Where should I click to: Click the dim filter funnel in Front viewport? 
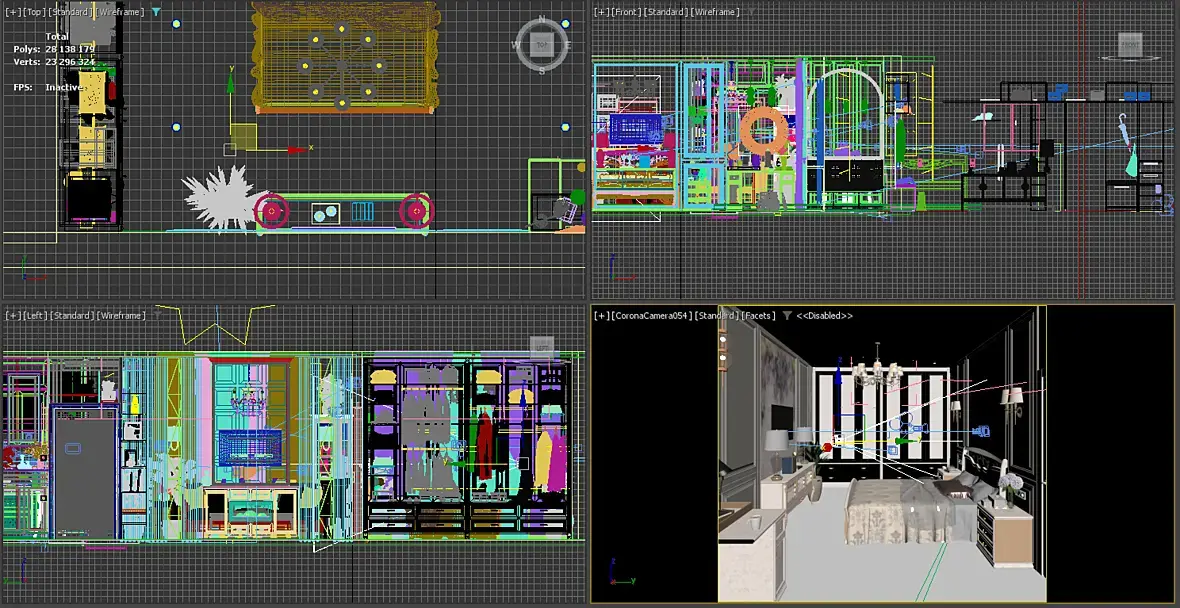pyautogui.click(x=750, y=12)
